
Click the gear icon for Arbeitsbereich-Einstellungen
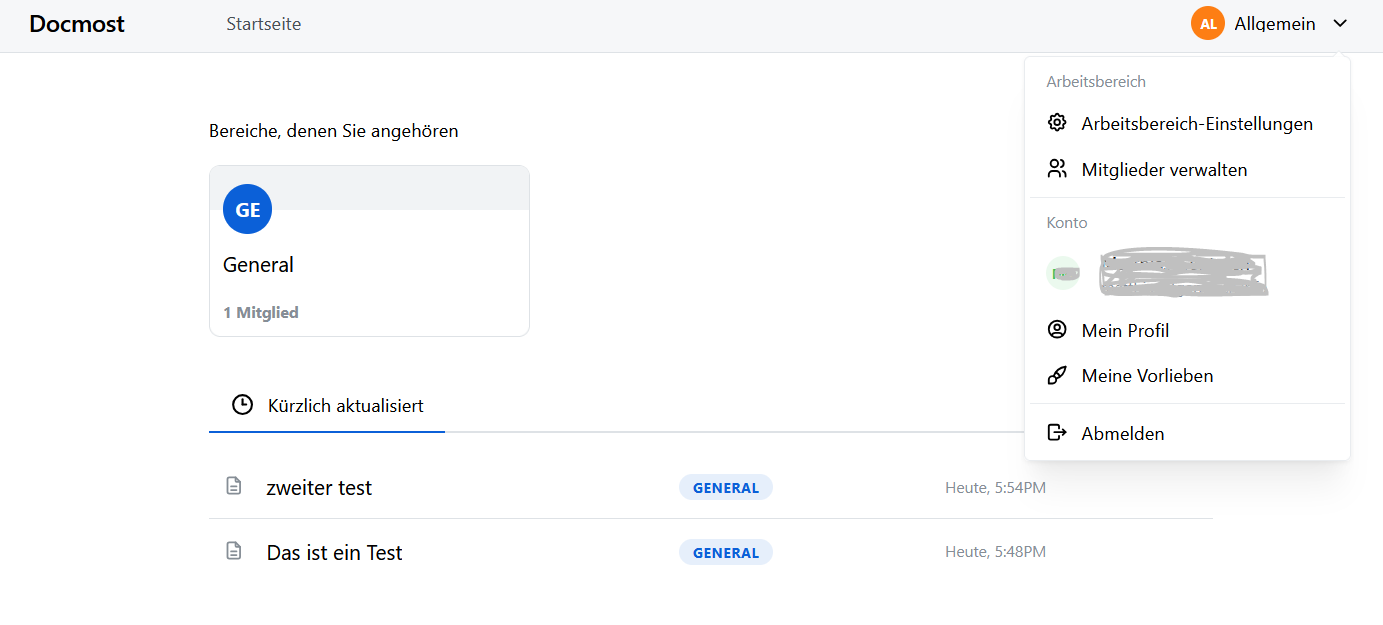(x=1057, y=123)
